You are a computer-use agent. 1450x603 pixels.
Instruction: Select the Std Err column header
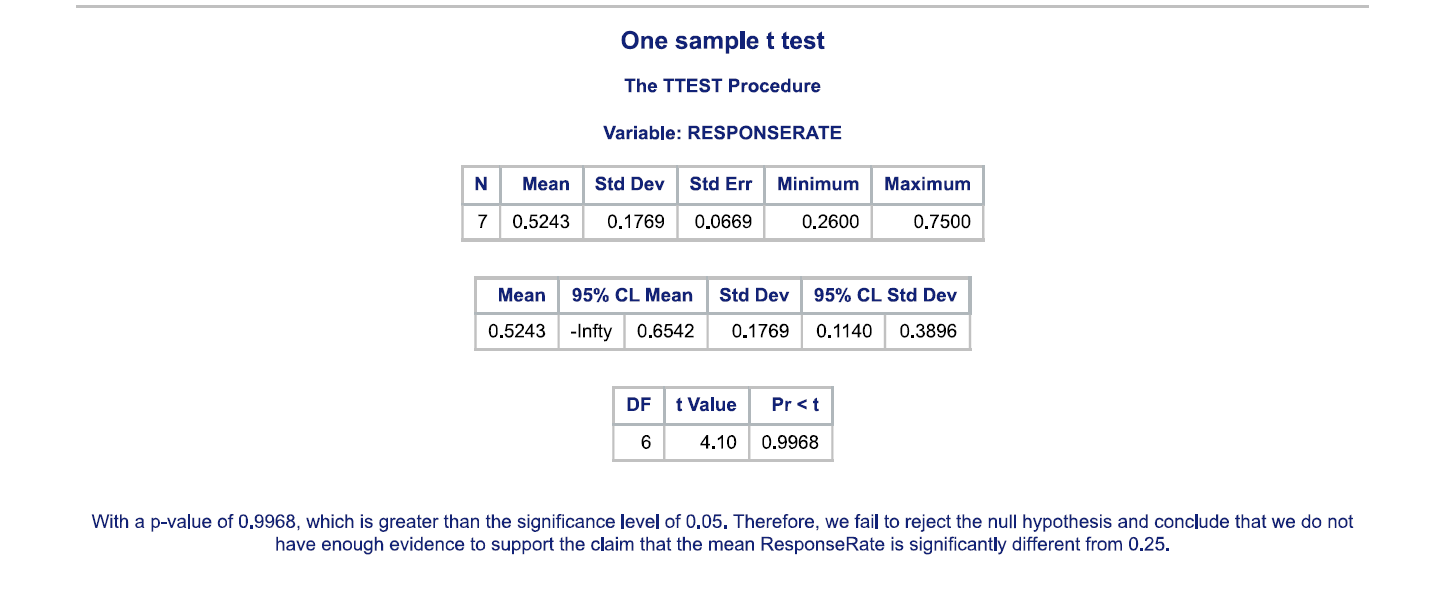click(720, 184)
